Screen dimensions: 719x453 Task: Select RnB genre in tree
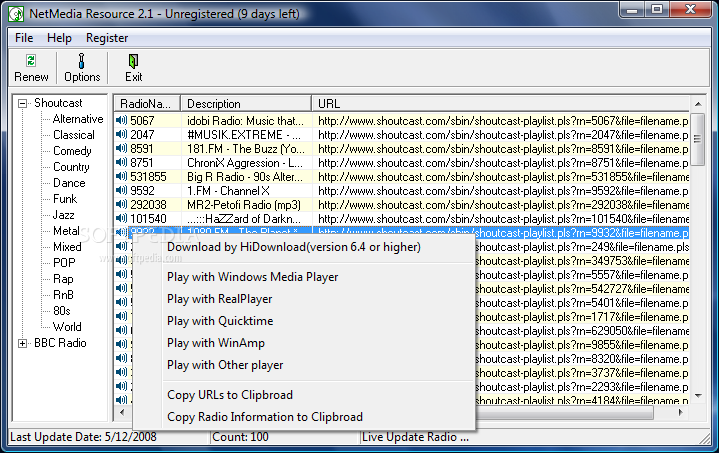(63, 295)
